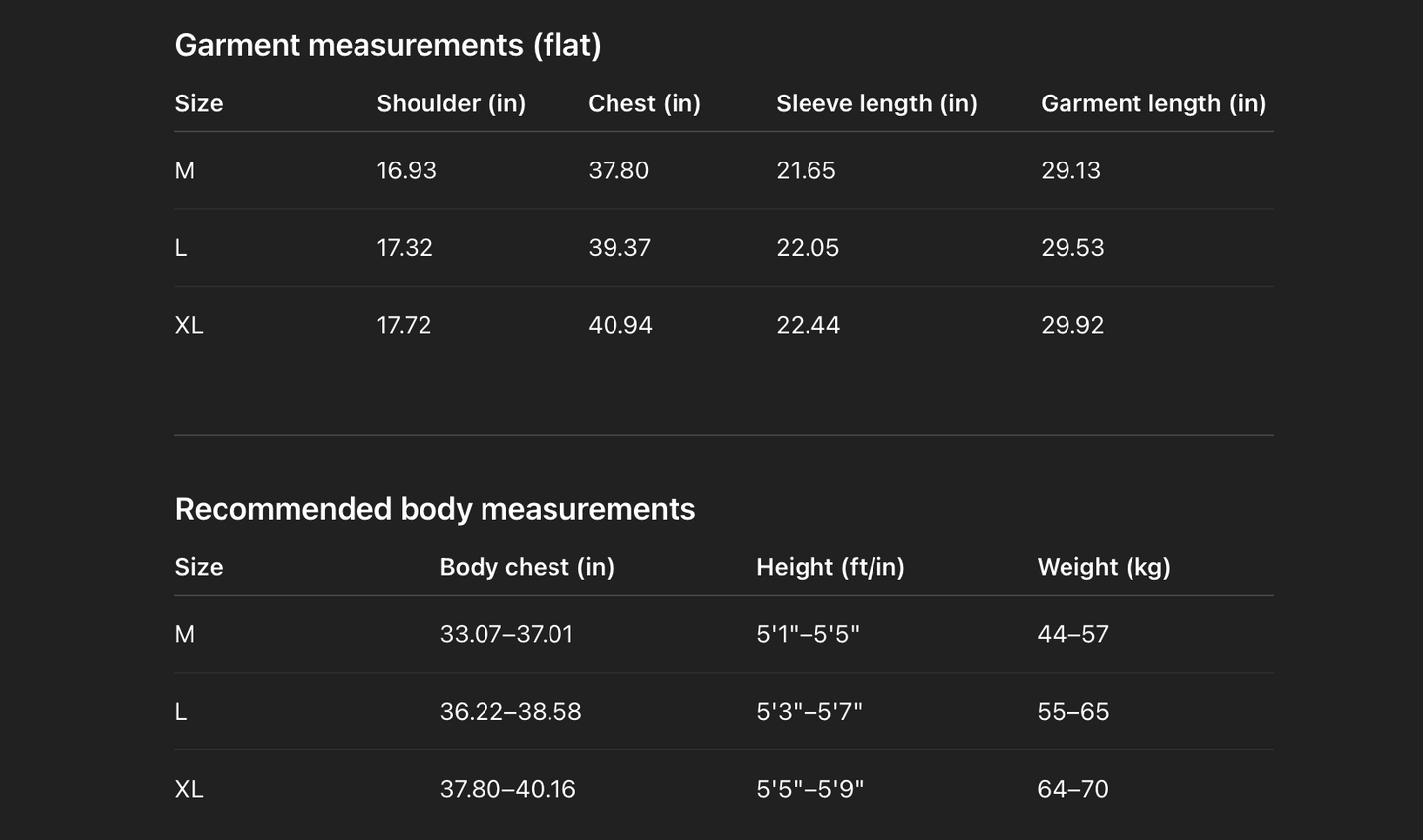The height and width of the screenshot is (840, 1423).
Task: Click the "Recommended body measurements" heading
Action: pos(434,509)
